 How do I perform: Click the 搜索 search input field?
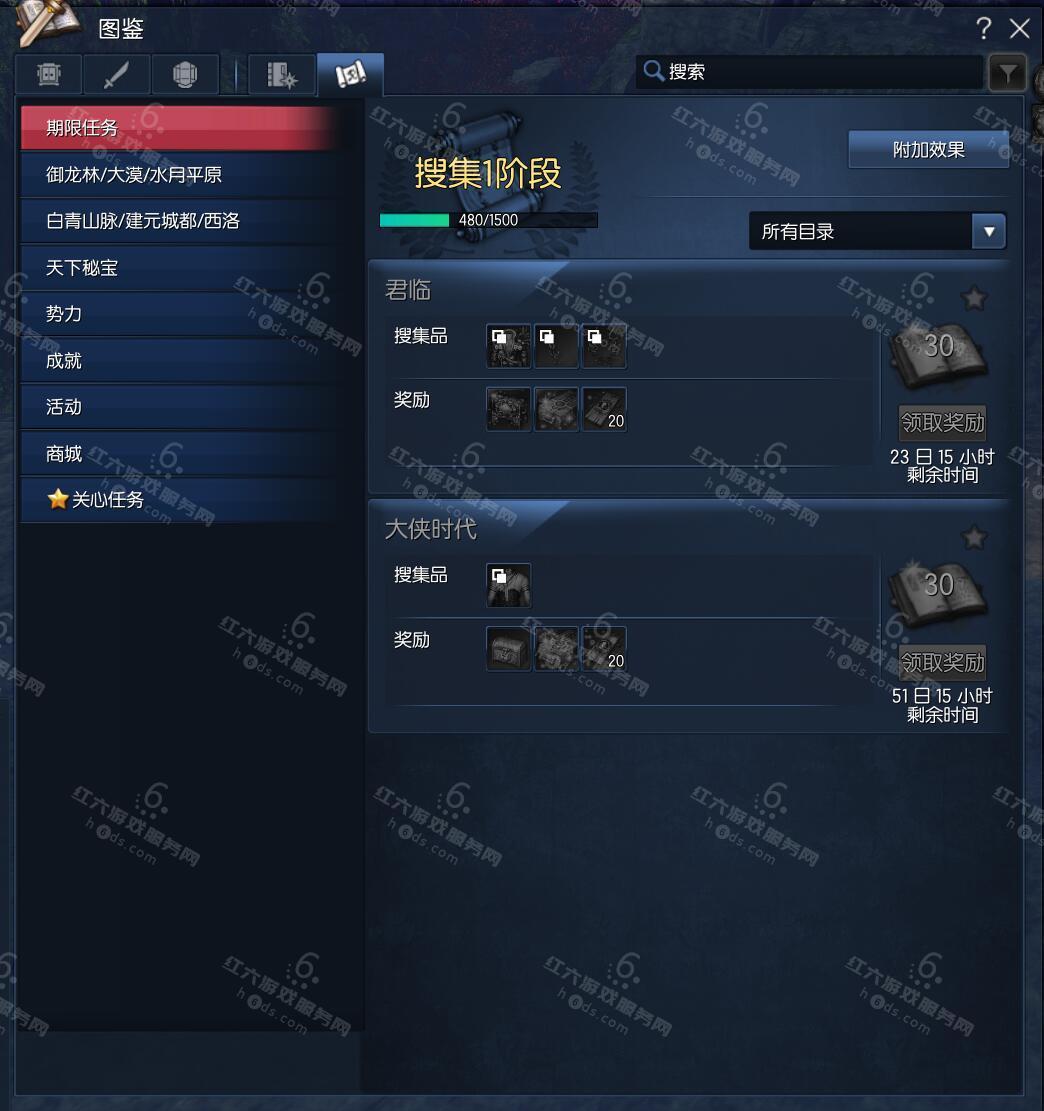tap(809, 72)
